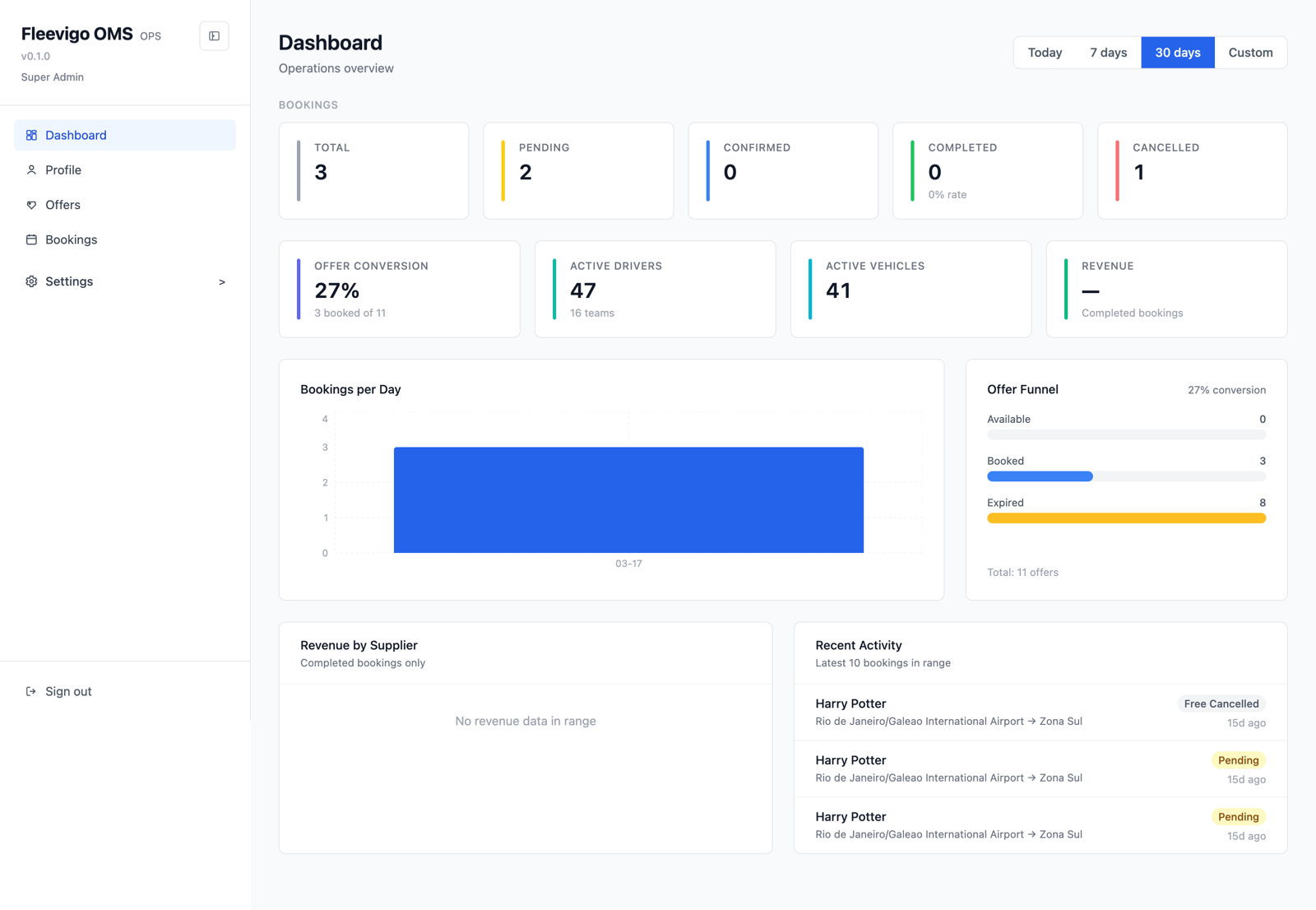Go to the Bookings menu entry
This screenshot has width=1316, height=910.
pos(71,239)
